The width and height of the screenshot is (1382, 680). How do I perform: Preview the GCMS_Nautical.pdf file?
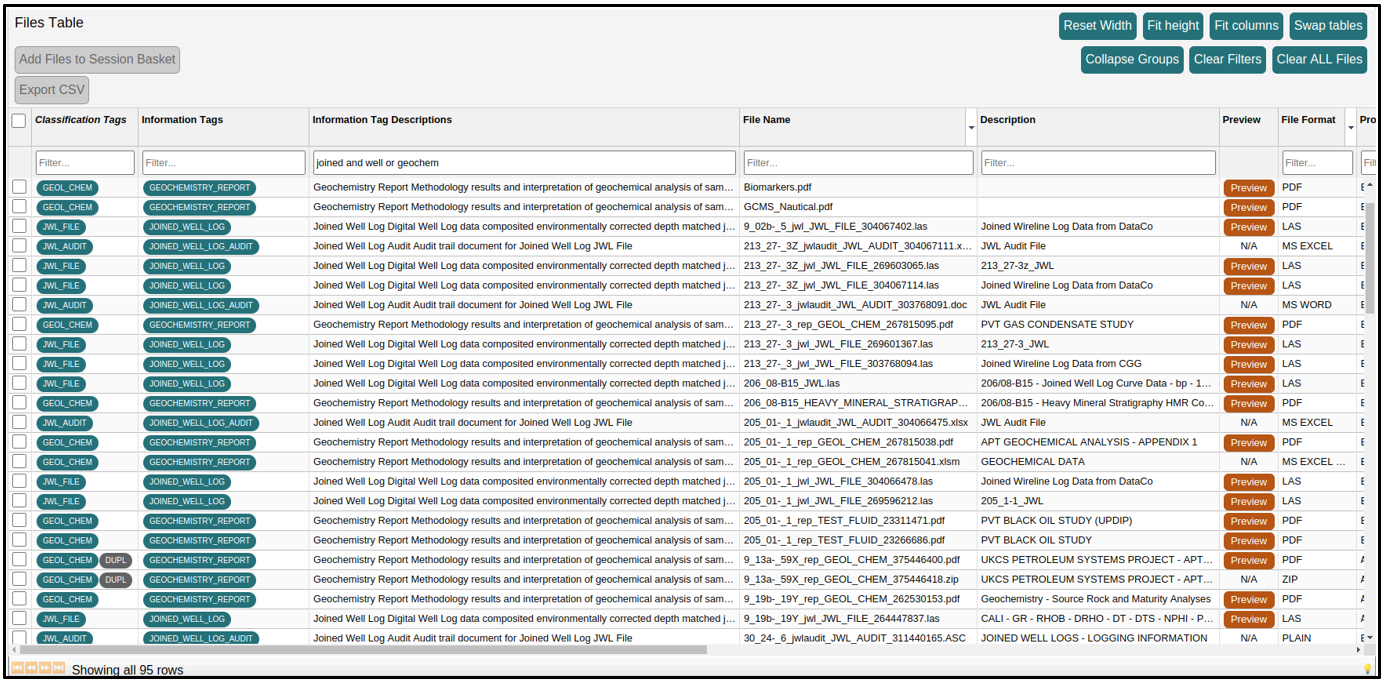tap(1248, 208)
